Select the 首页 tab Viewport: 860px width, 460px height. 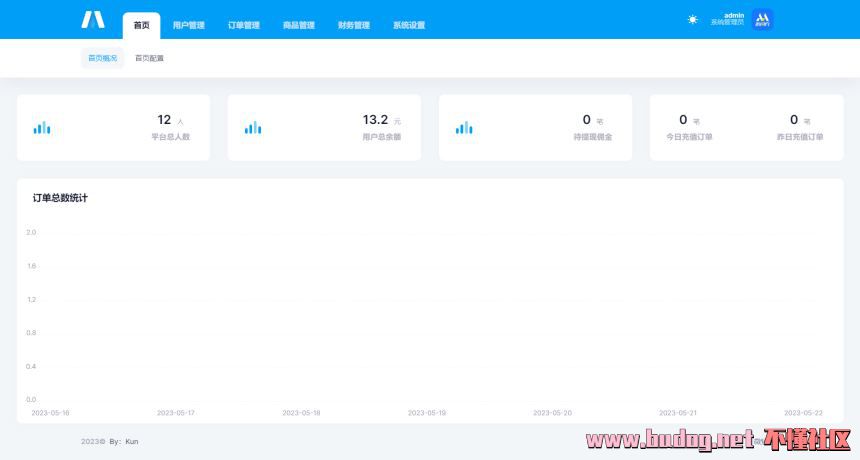(x=142, y=25)
